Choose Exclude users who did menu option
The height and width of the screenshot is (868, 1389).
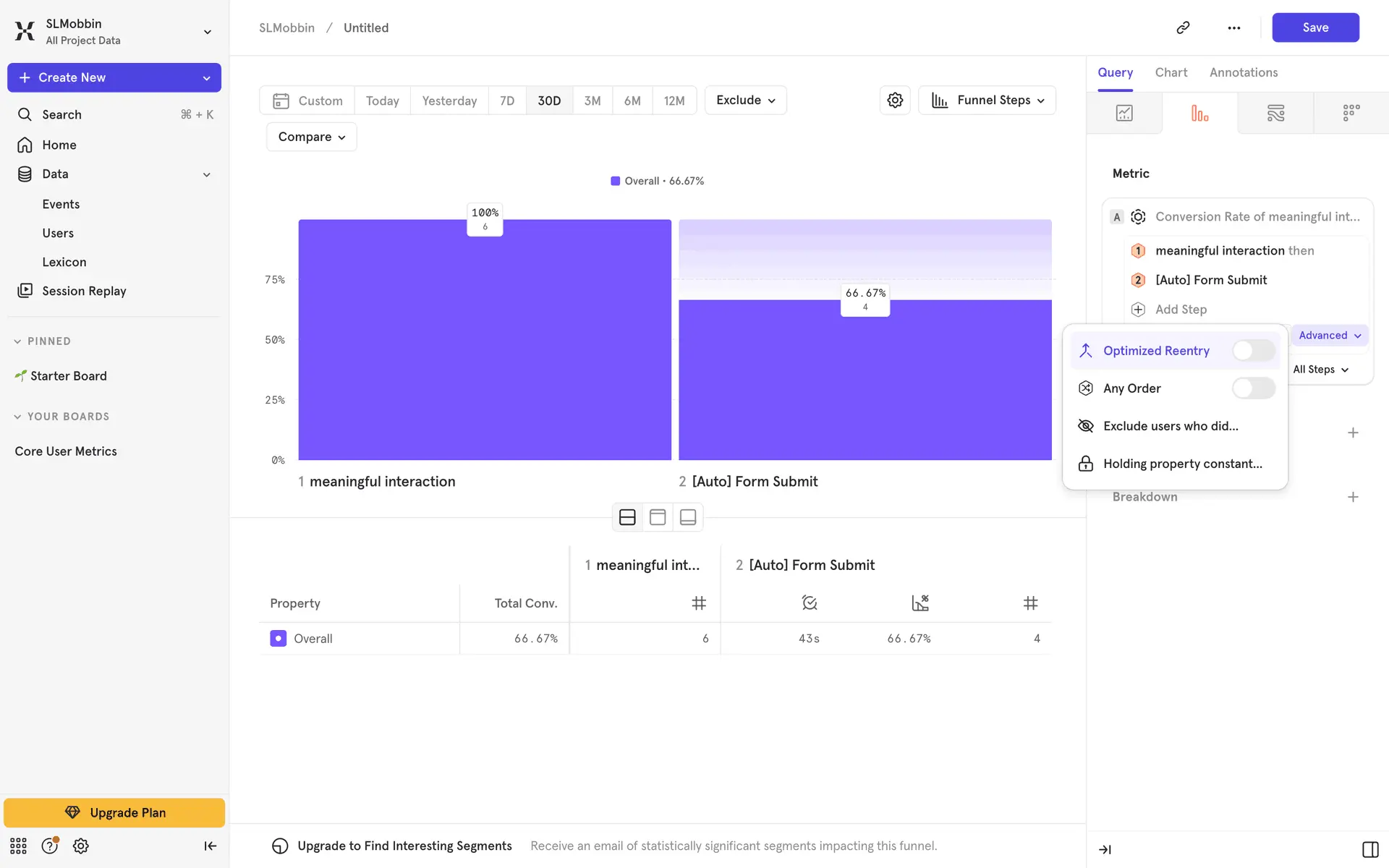tap(1170, 426)
